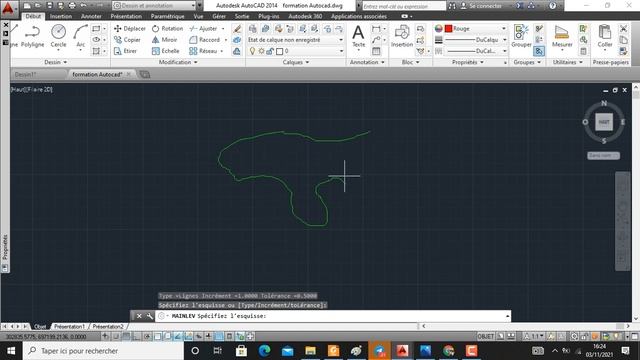Toggle group selection button in Groupes panel
The height and width of the screenshot is (360, 640).
tap(539, 51)
